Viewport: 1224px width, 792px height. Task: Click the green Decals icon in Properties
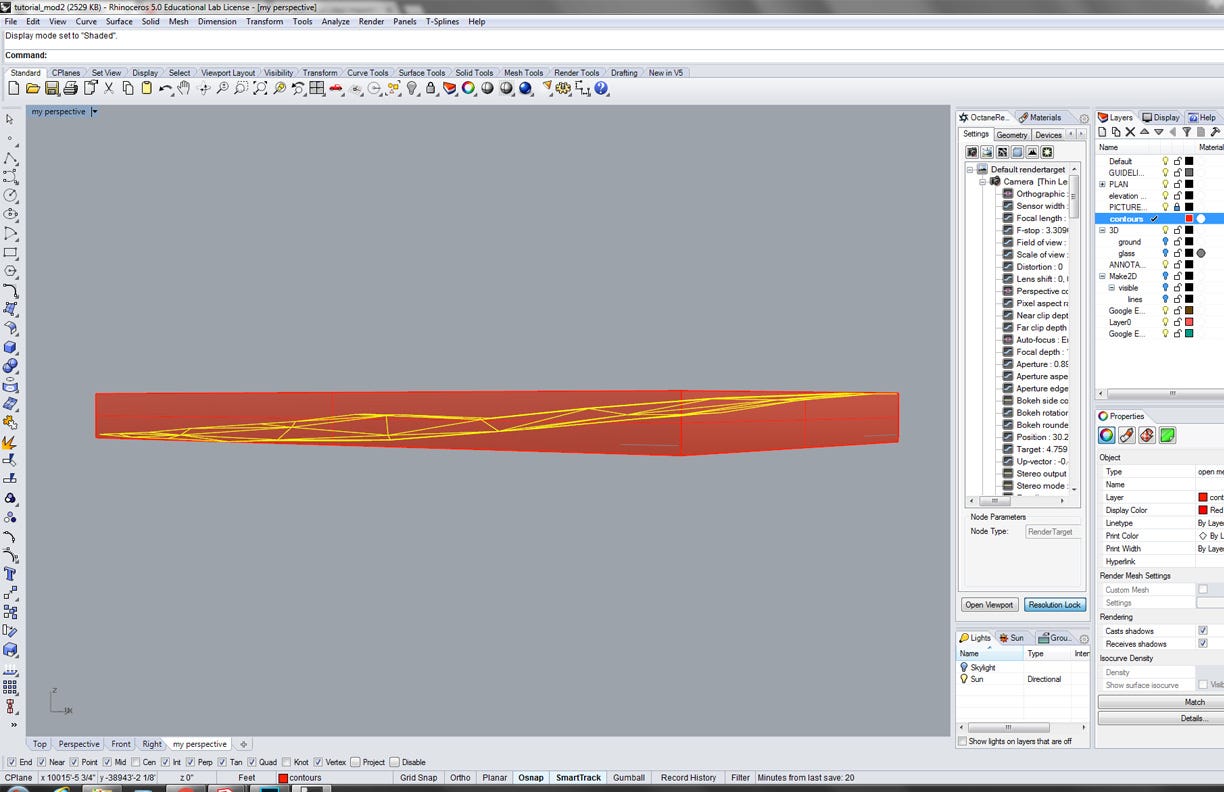(x=1167, y=435)
